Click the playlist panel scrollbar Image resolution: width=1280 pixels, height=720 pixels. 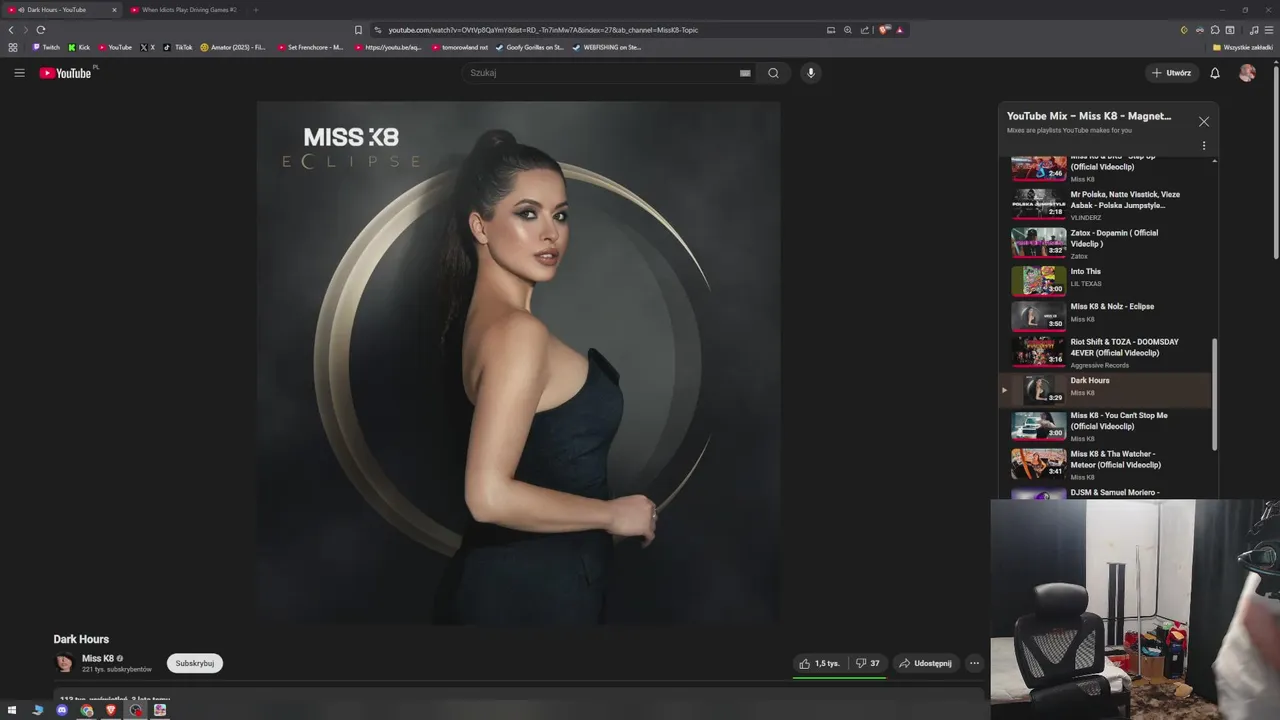pos(1216,395)
